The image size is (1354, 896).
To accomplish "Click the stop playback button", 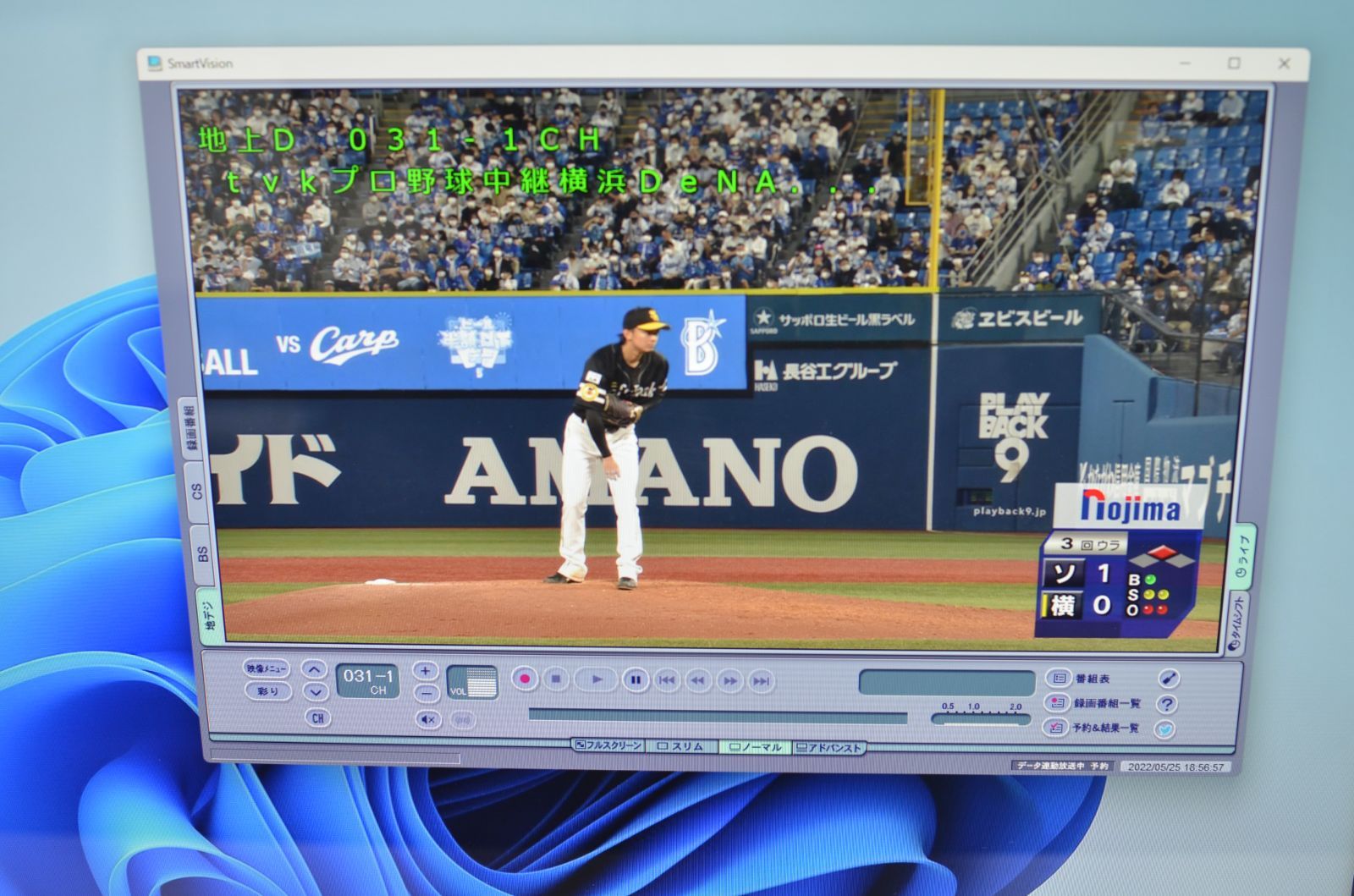I will point(556,679).
